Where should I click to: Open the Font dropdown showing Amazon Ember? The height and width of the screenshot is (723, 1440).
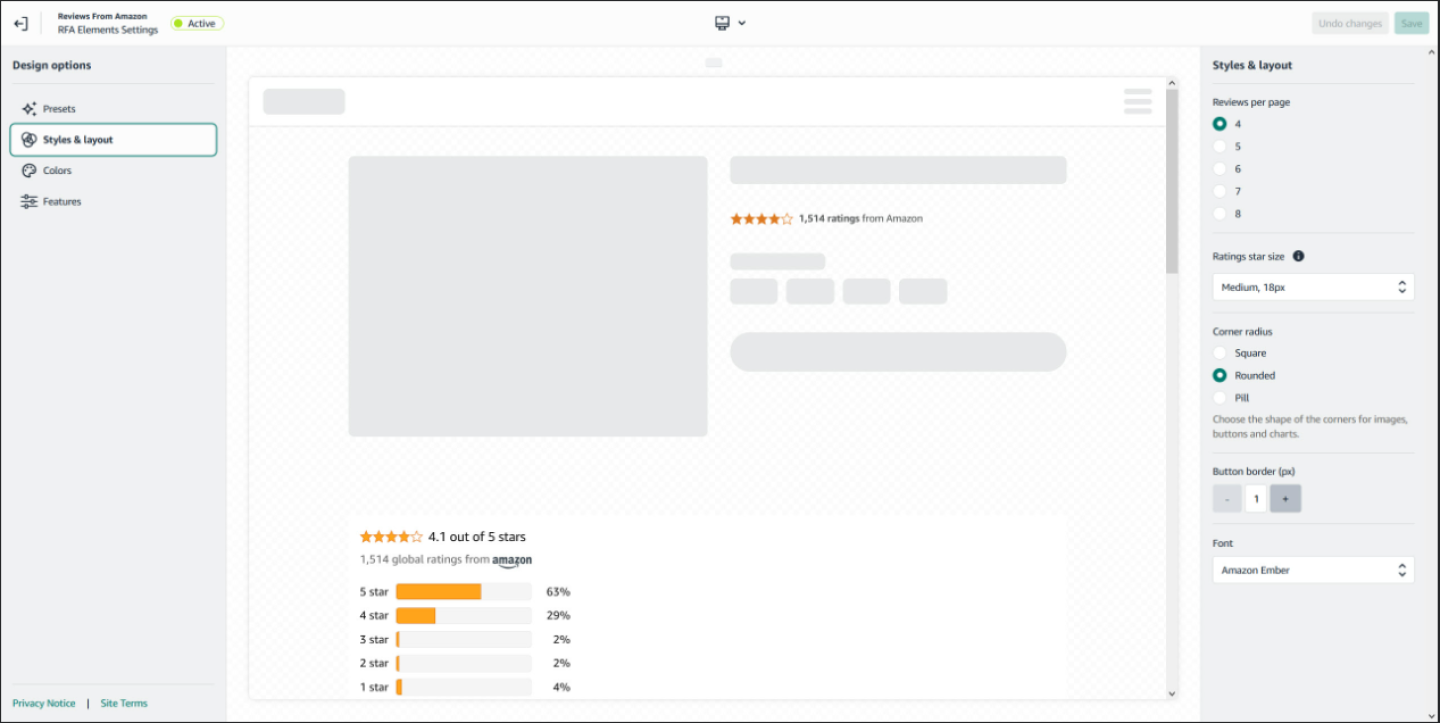click(x=1313, y=569)
